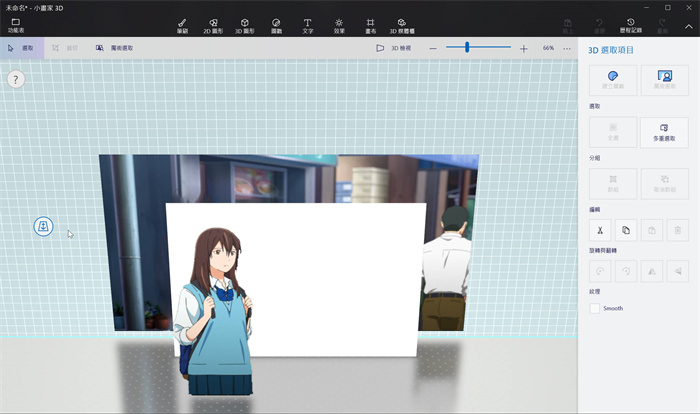
Task: Click the zoom slider handle
Action: coord(467,47)
